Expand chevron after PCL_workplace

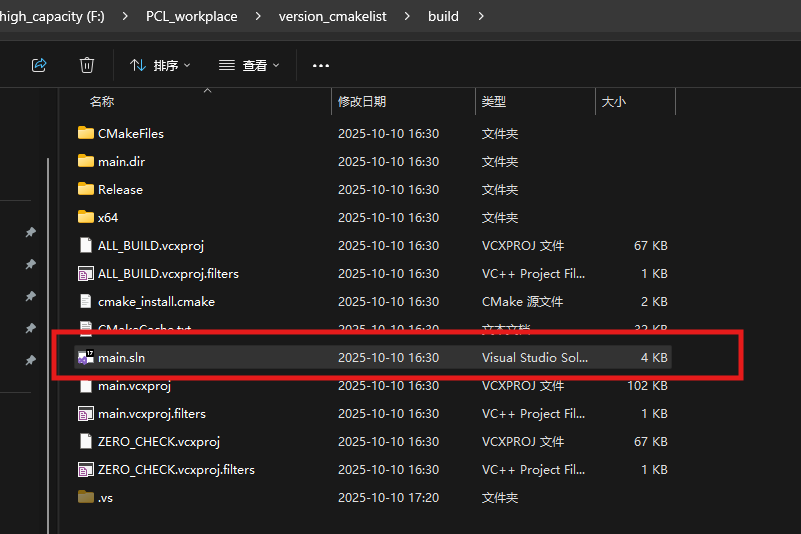[258, 16]
